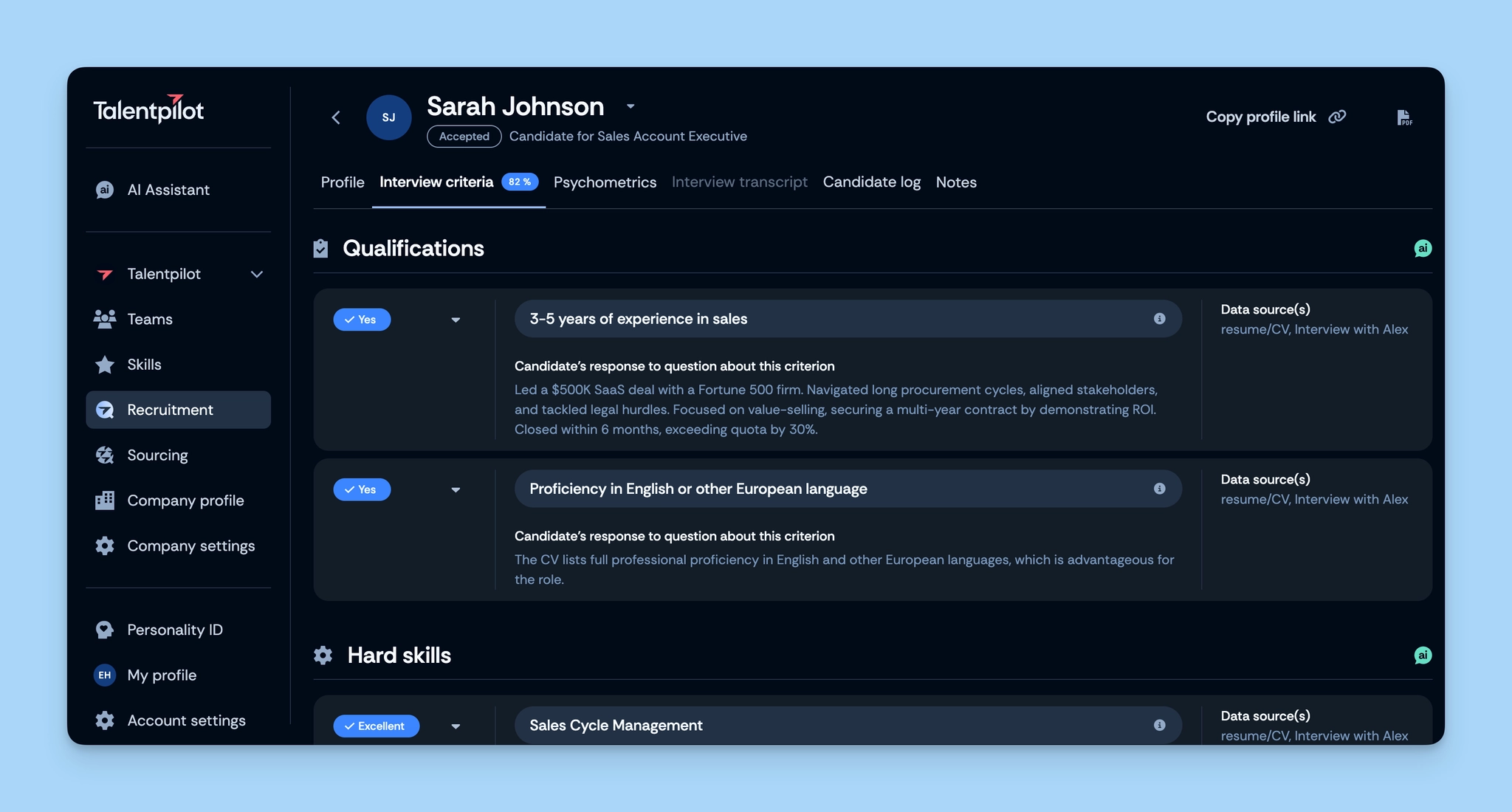
Task: Click the PDF export icon
Action: [x=1403, y=117]
